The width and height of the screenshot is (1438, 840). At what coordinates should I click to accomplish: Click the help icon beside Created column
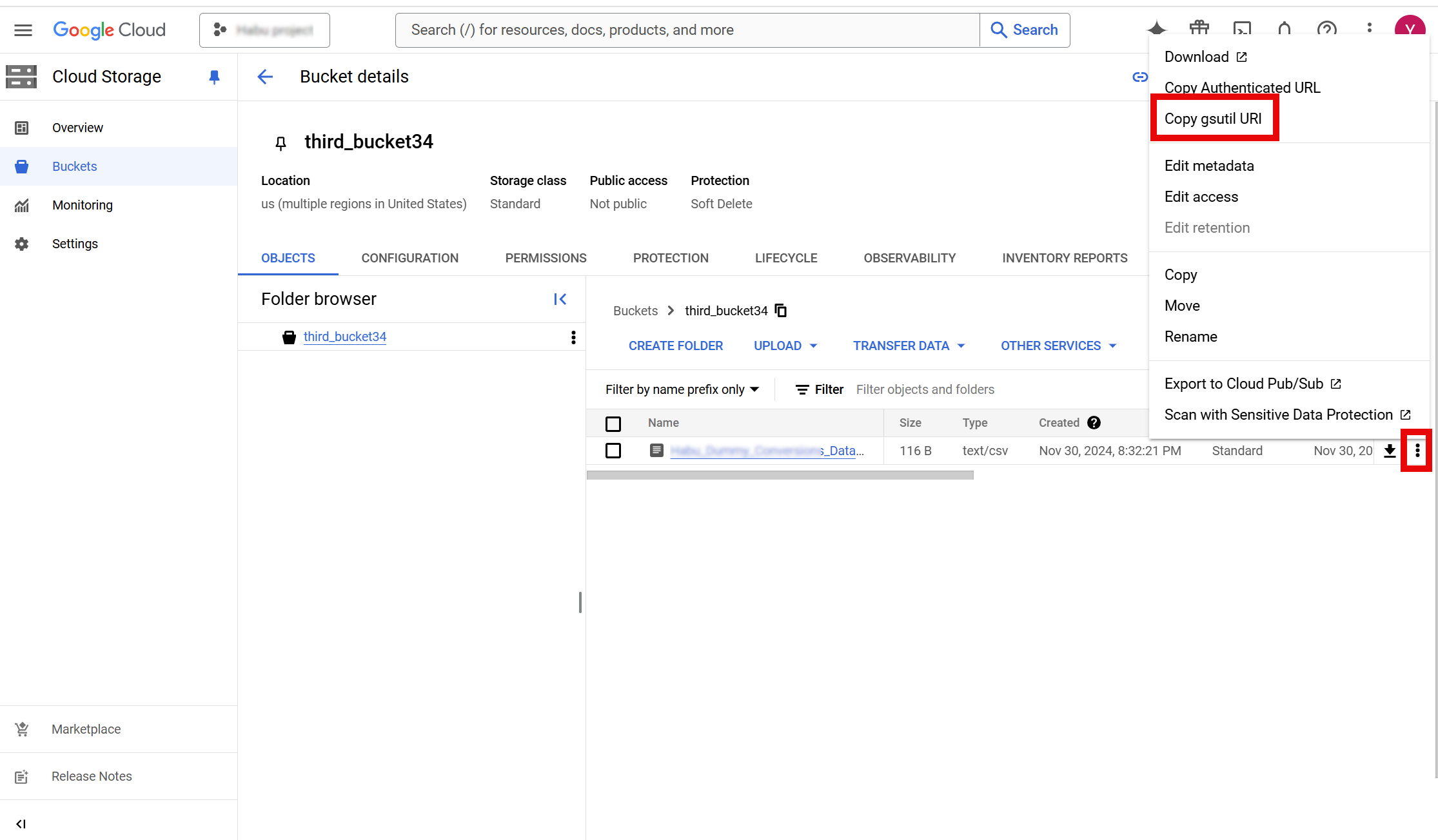[x=1094, y=423]
